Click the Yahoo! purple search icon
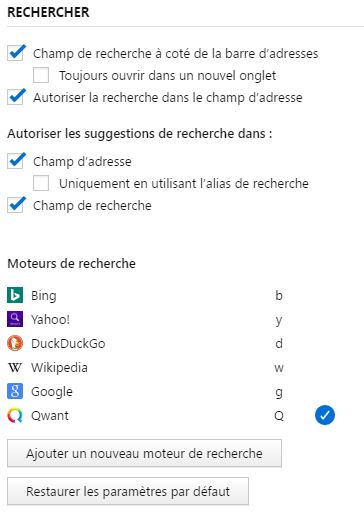Image resolution: width=364 pixels, height=516 pixels. click(x=15, y=319)
